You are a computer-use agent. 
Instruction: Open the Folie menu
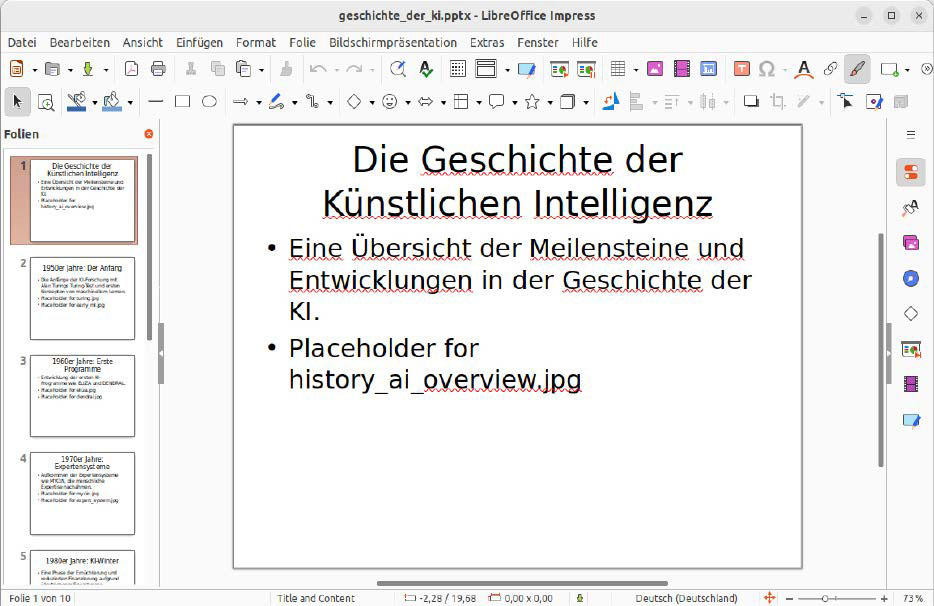(x=302, y=42)
